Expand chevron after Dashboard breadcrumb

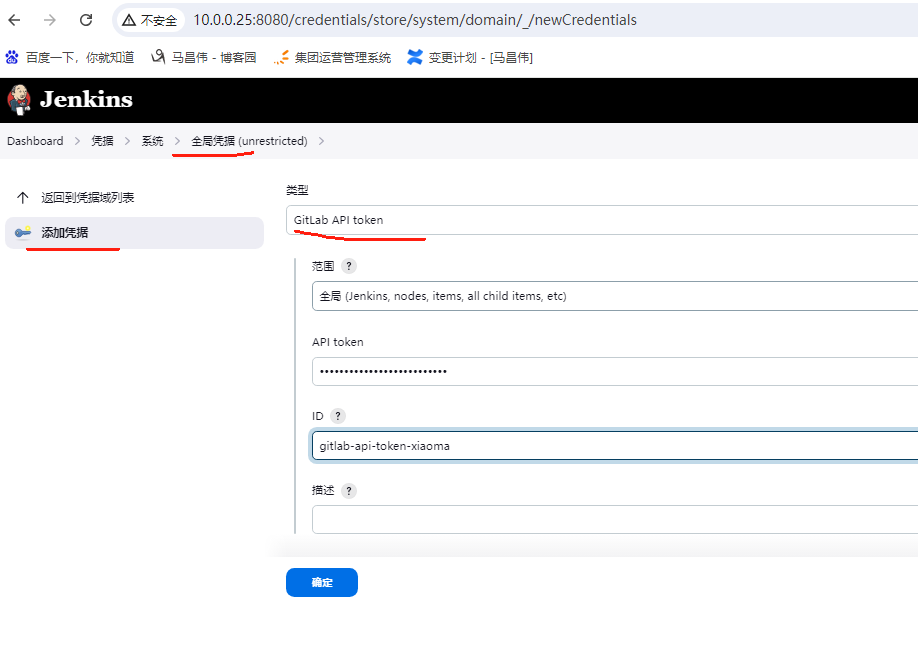[x=77, y=141]
